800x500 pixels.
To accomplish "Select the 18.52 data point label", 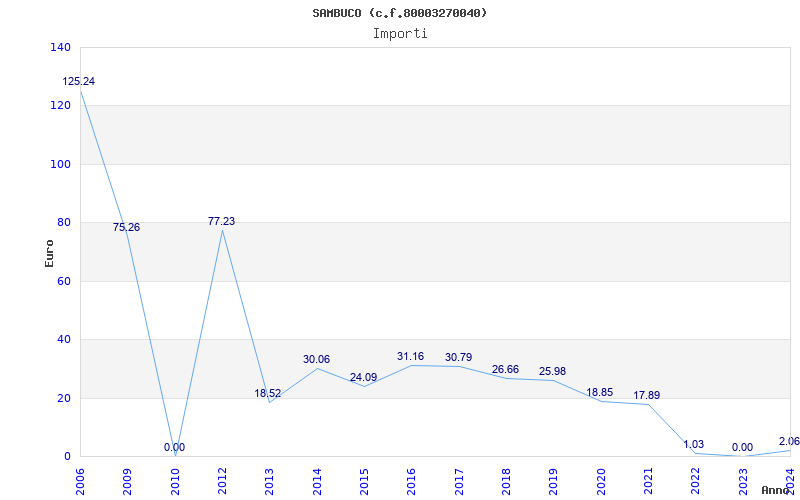I will (267, 393).
